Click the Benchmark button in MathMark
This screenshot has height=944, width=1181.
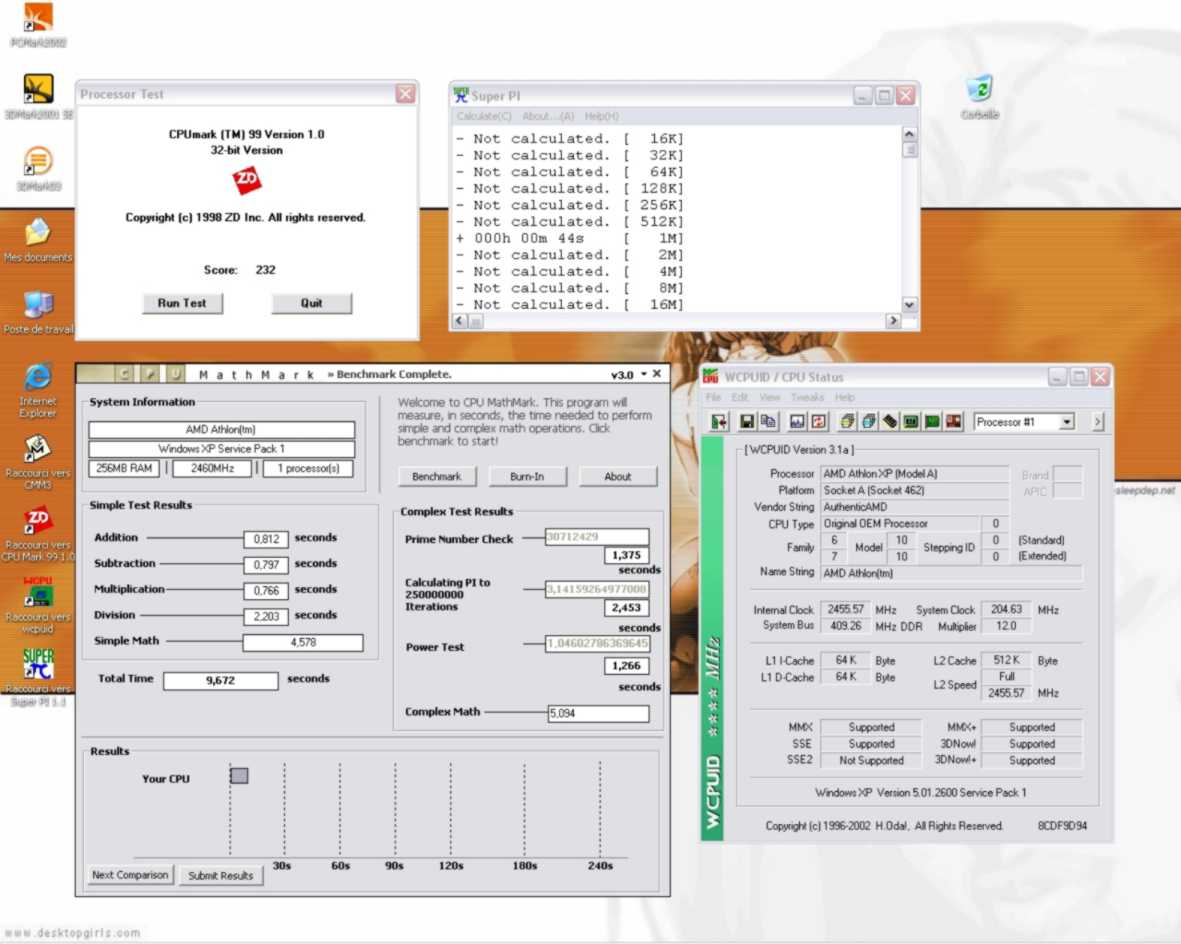point(437,476)
